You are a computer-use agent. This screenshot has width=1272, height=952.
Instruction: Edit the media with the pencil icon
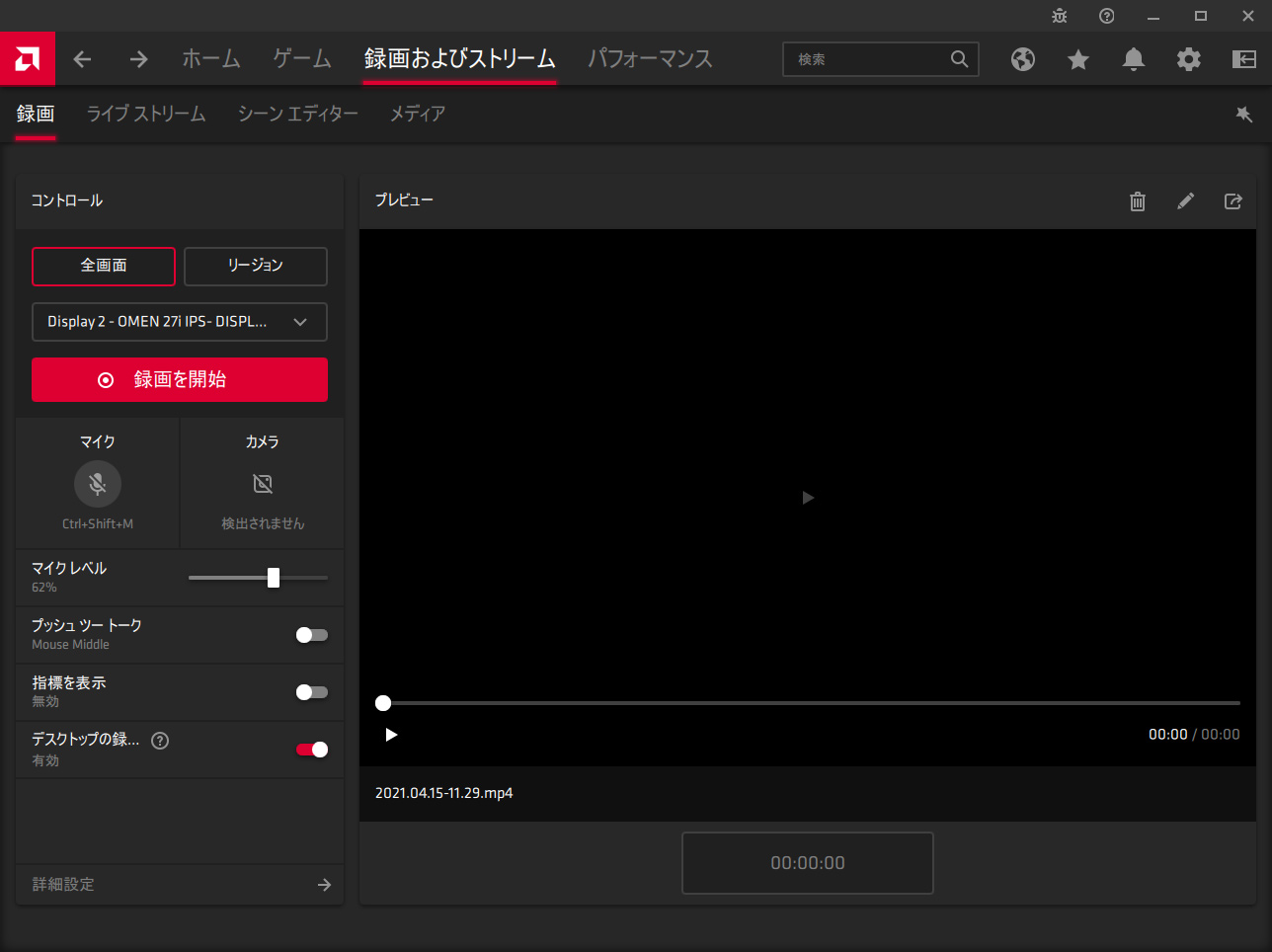point(1185,201)
